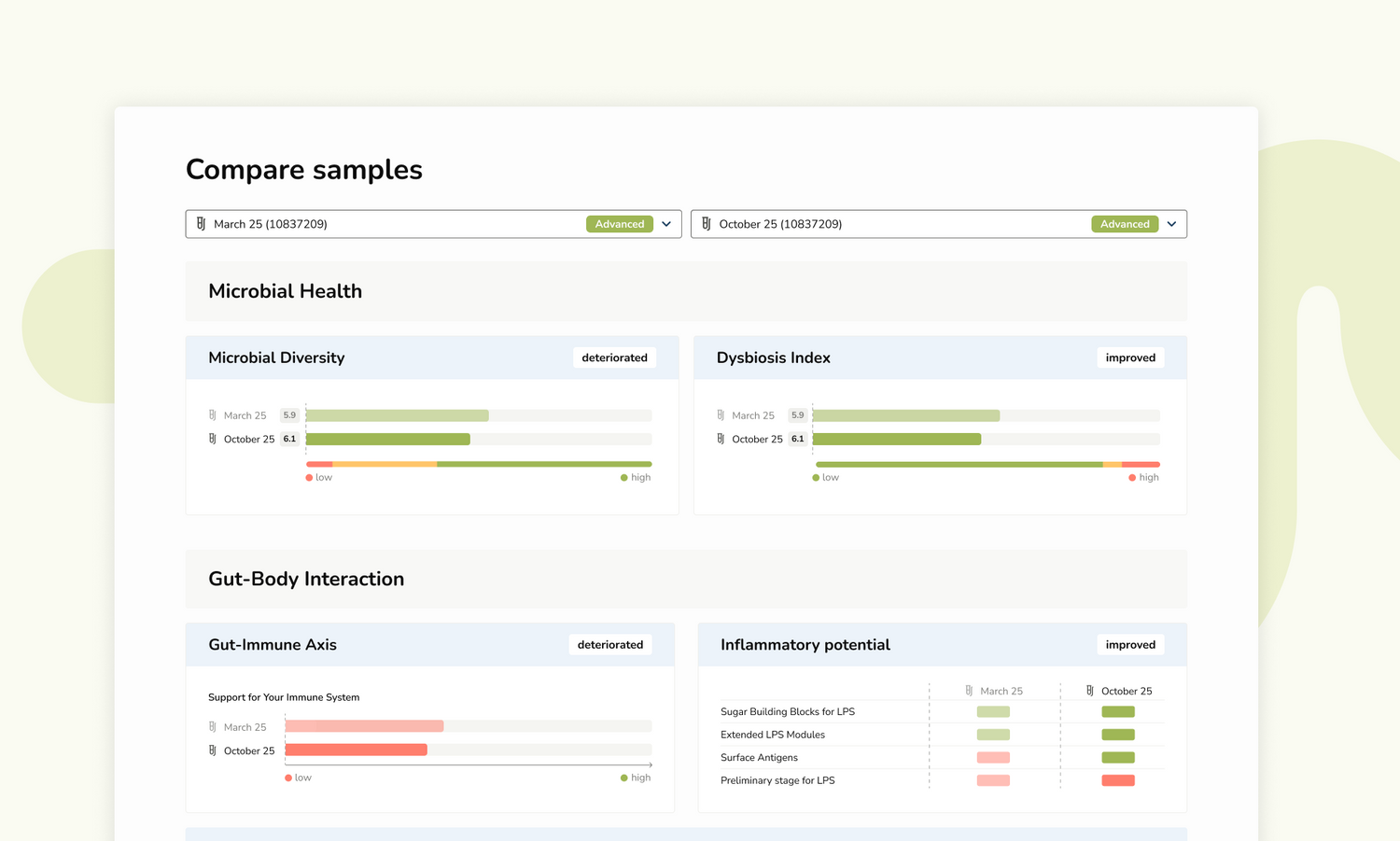Click March 25 tube icon under Microbial Diversity
Screen dimensions: 1400x841
click(213, 415)
